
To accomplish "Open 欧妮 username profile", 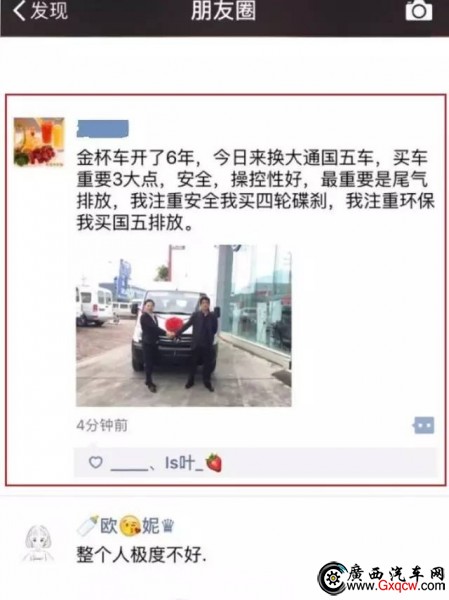I will tap(126, 525).
